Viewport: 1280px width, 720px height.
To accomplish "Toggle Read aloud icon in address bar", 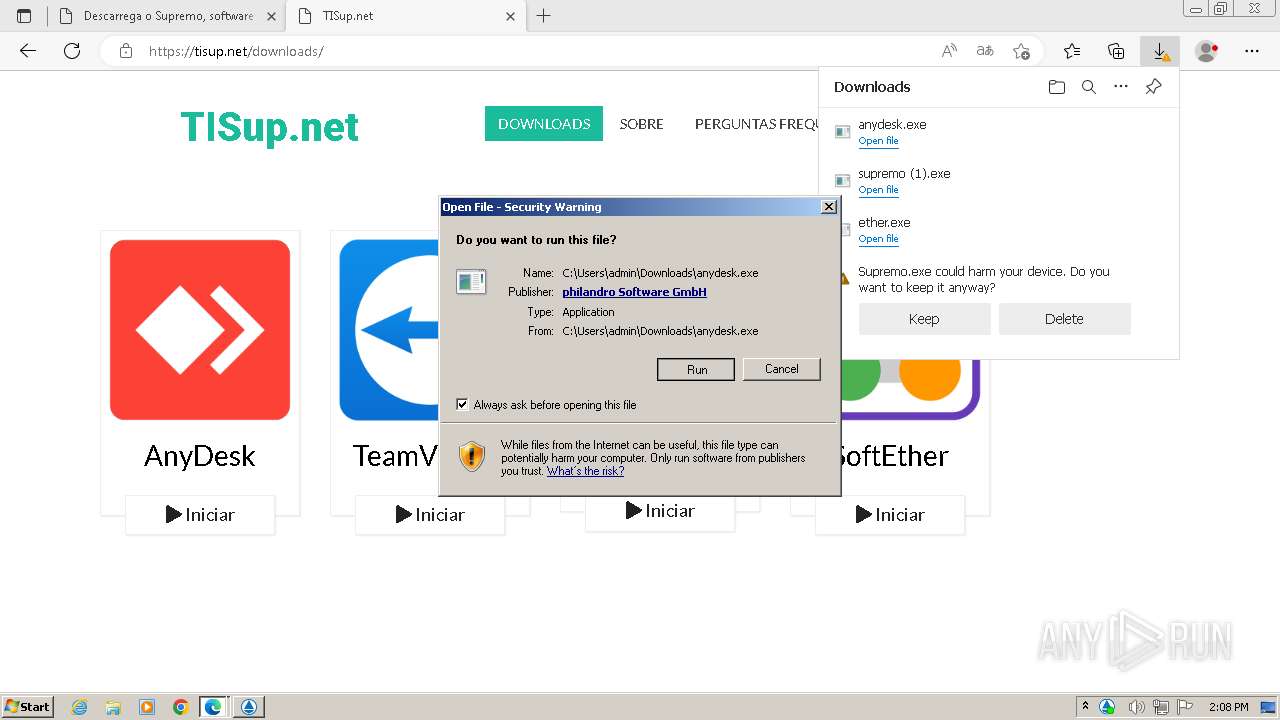I will (949, 51).
